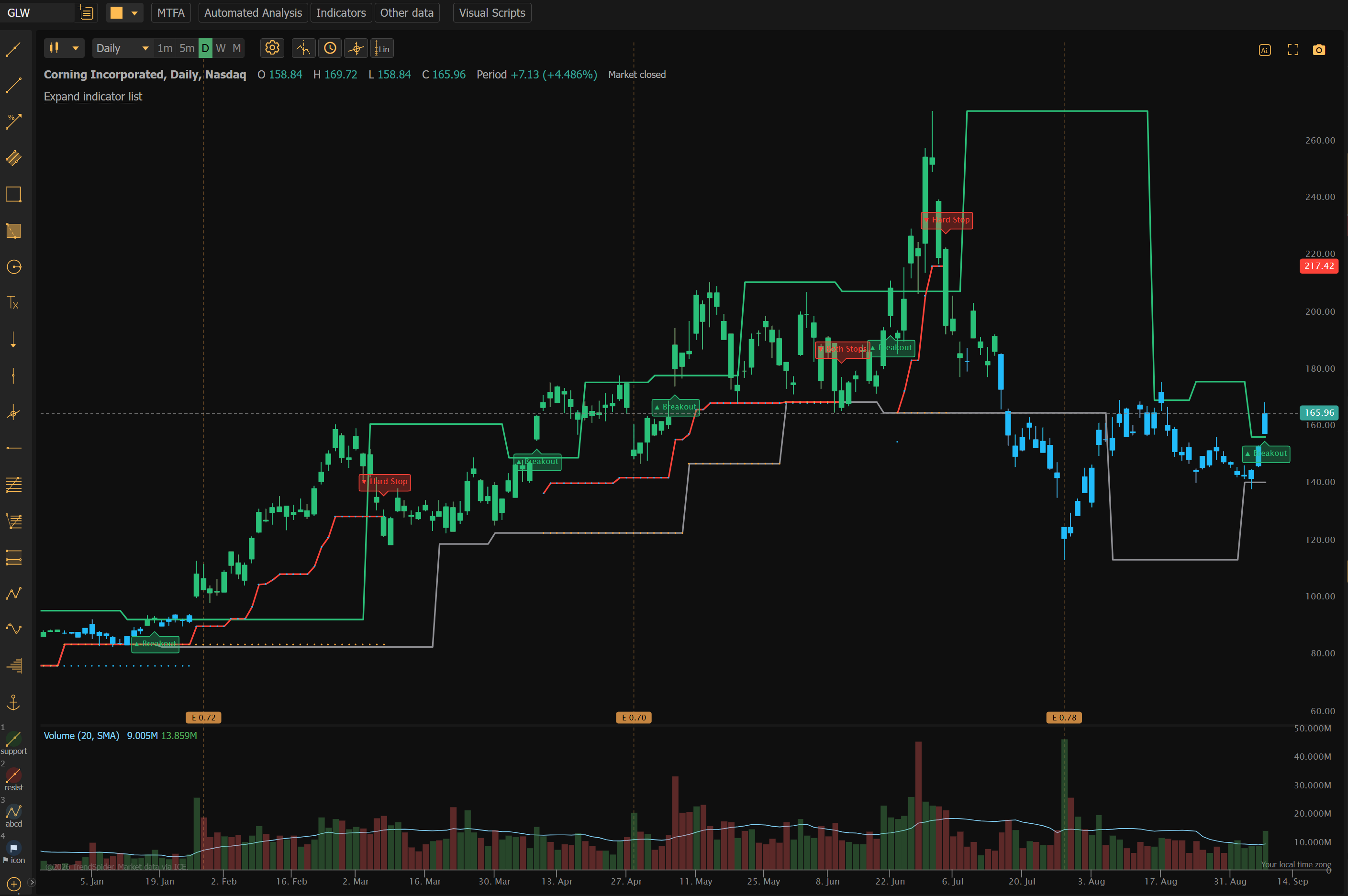This screenshot has width=1348, height=896.
Task: Select the parallel channel tool
Action: 13,158
